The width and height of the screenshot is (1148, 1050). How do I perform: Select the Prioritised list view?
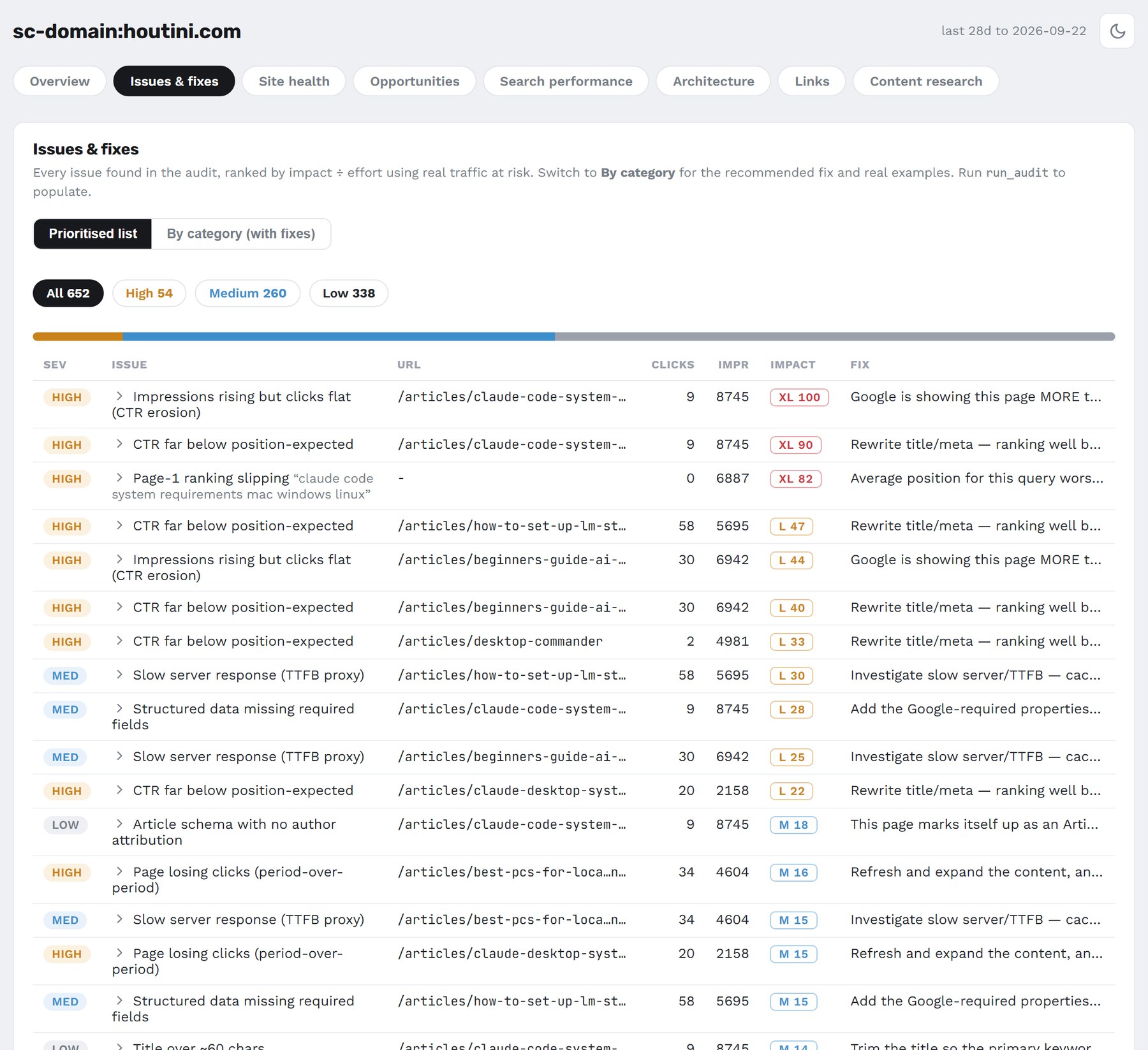(92, 233)
